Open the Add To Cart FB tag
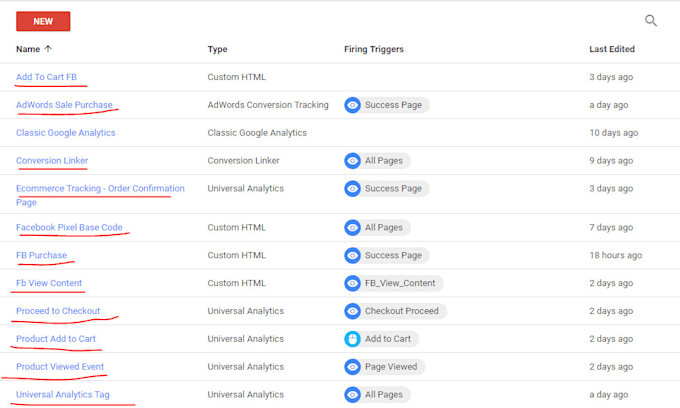Screen dimensions: 680x408 (x=45, y=77)
